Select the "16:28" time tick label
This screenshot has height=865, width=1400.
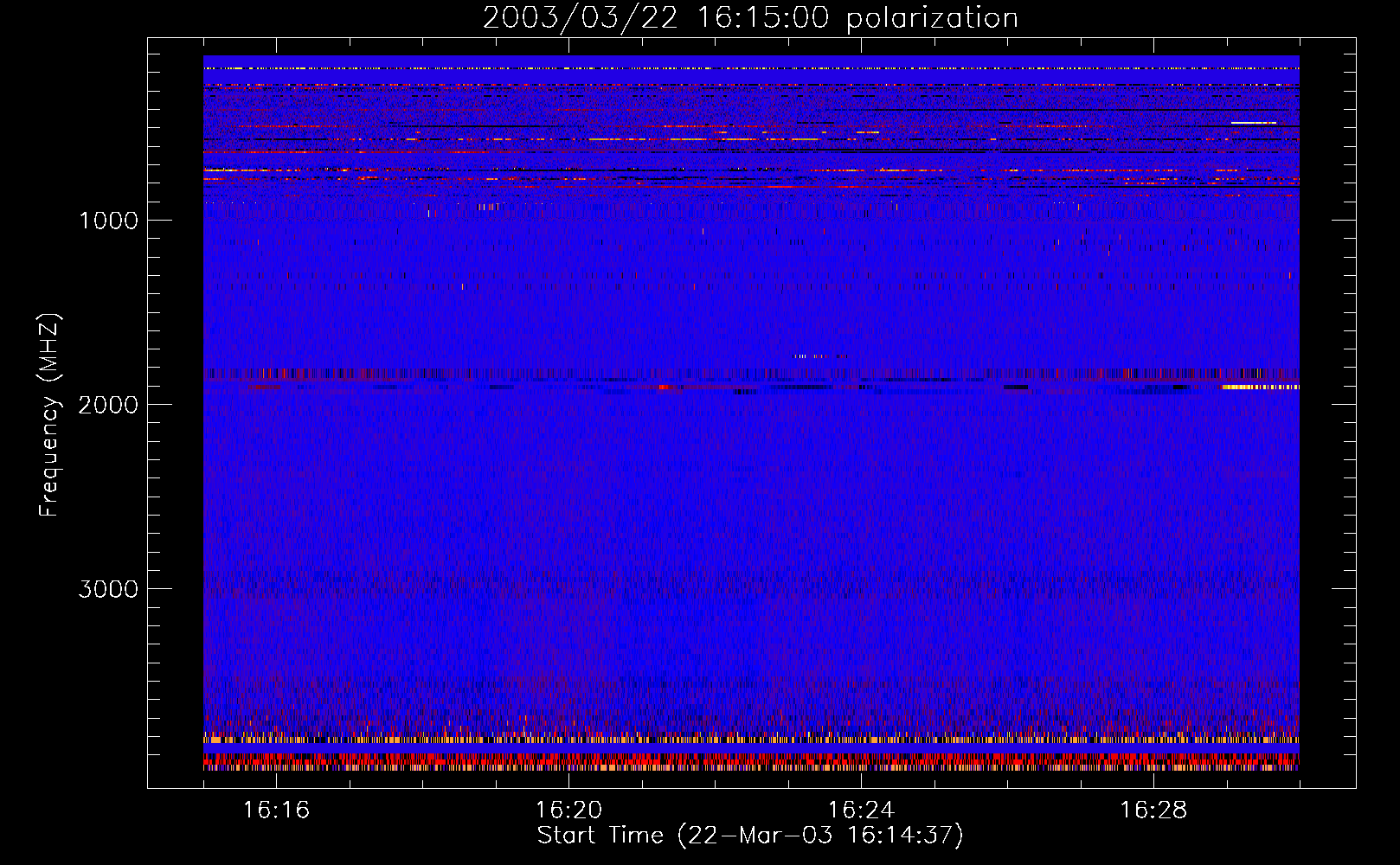click(1153, 810)
